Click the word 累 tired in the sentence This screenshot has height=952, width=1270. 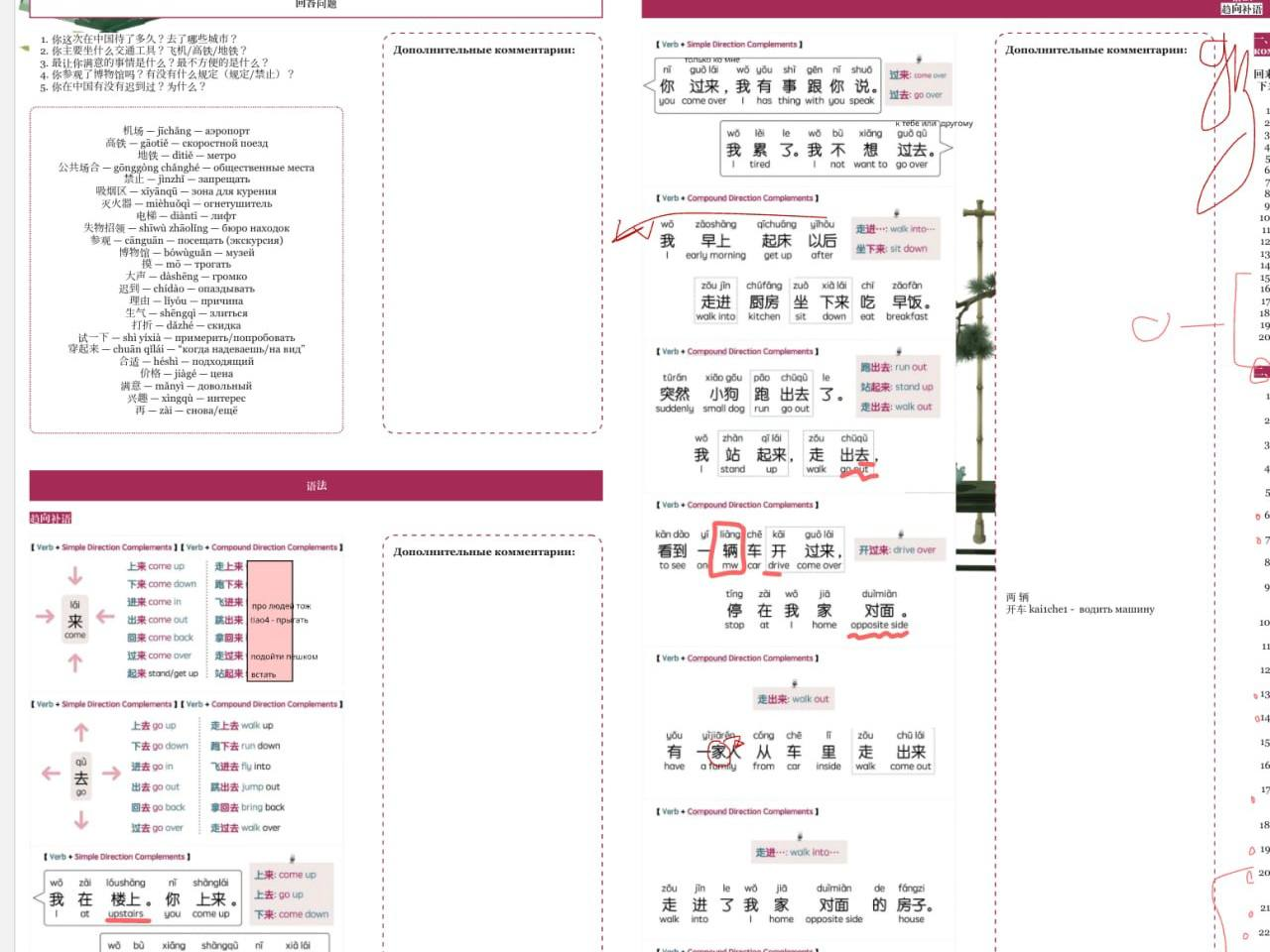click(760, 149)
